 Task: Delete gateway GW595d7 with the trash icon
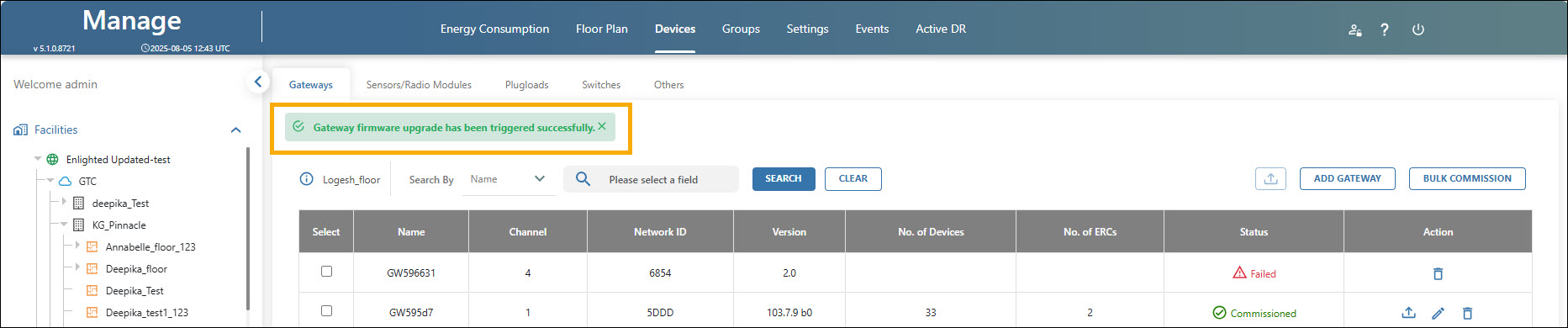[x=1467, y=313]
